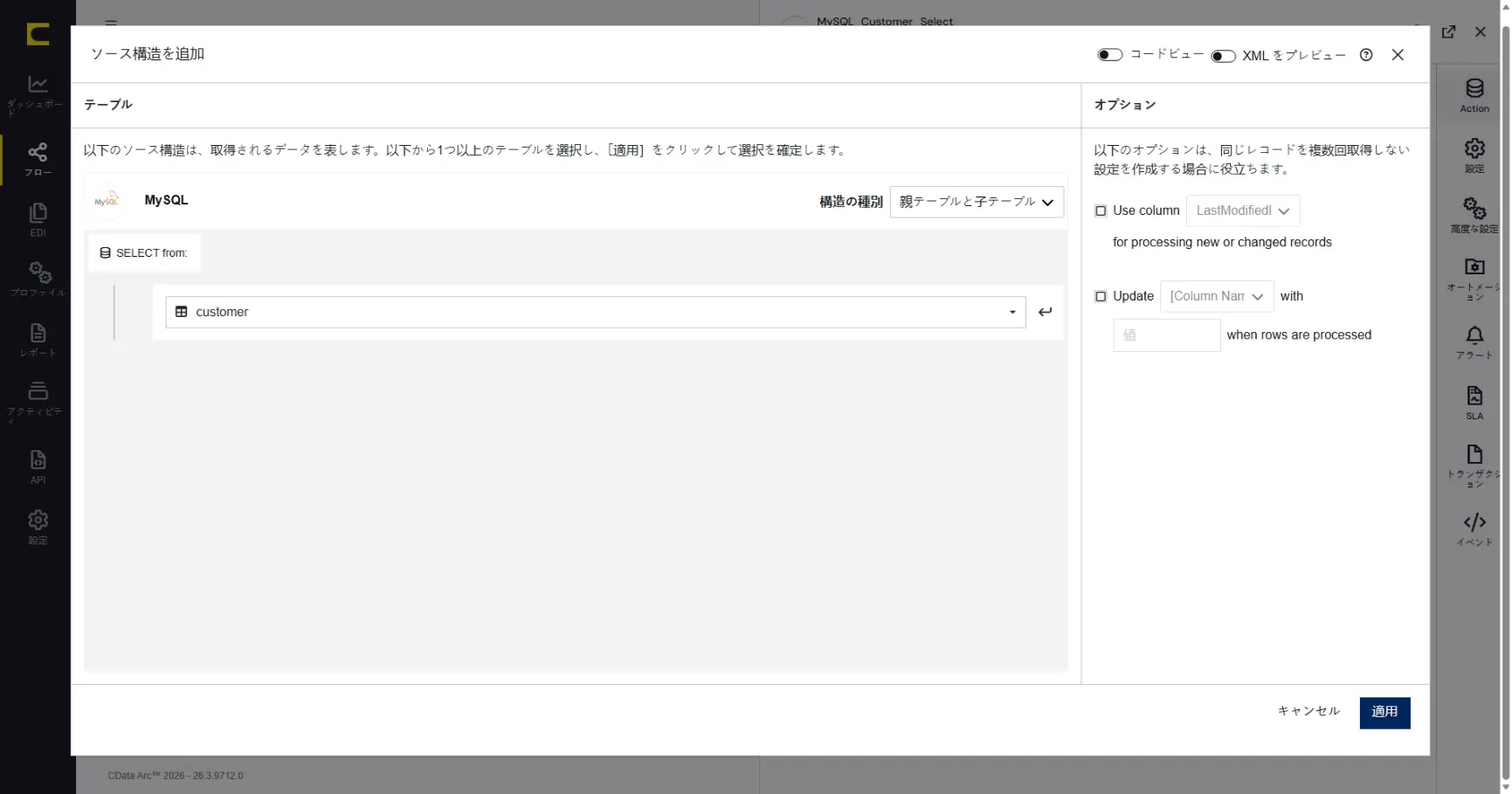This screenshot has width=1512, height=794.
Task: Open the LastModified column dropdown
Action: pyautogui.click(x=1243, y=211)
